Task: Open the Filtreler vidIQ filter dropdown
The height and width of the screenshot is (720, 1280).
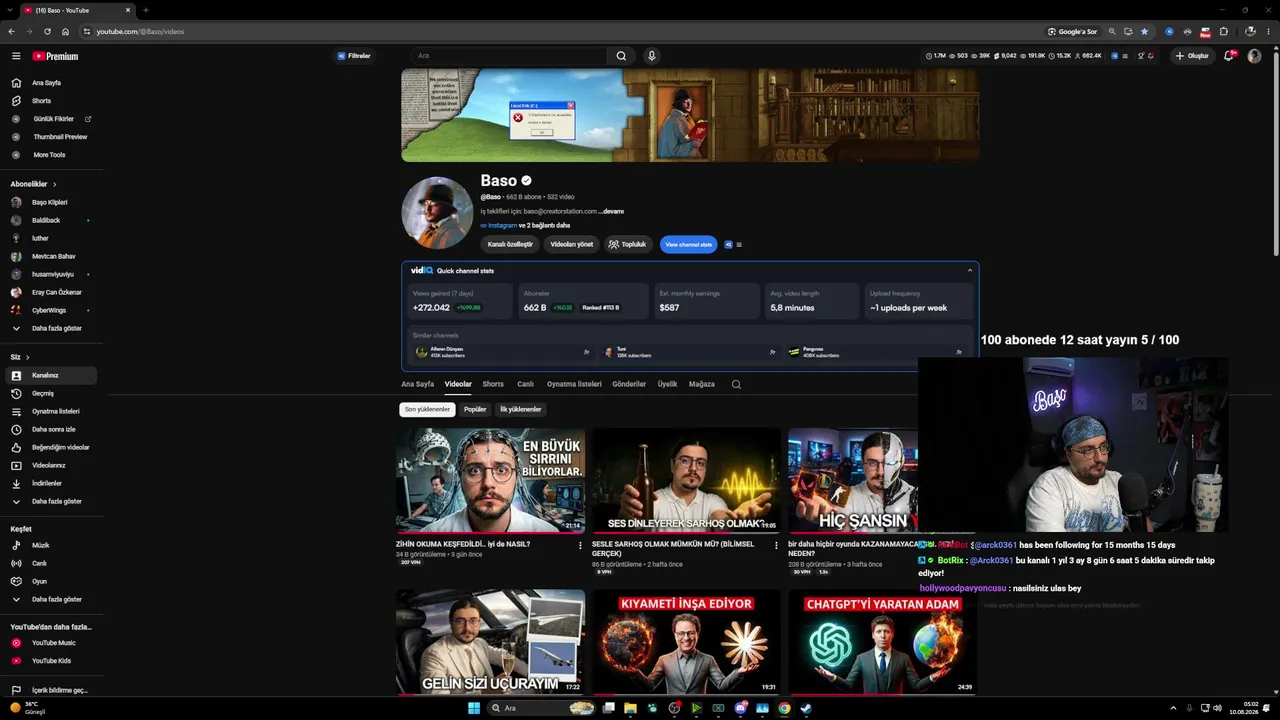Action: click(354, 56)
